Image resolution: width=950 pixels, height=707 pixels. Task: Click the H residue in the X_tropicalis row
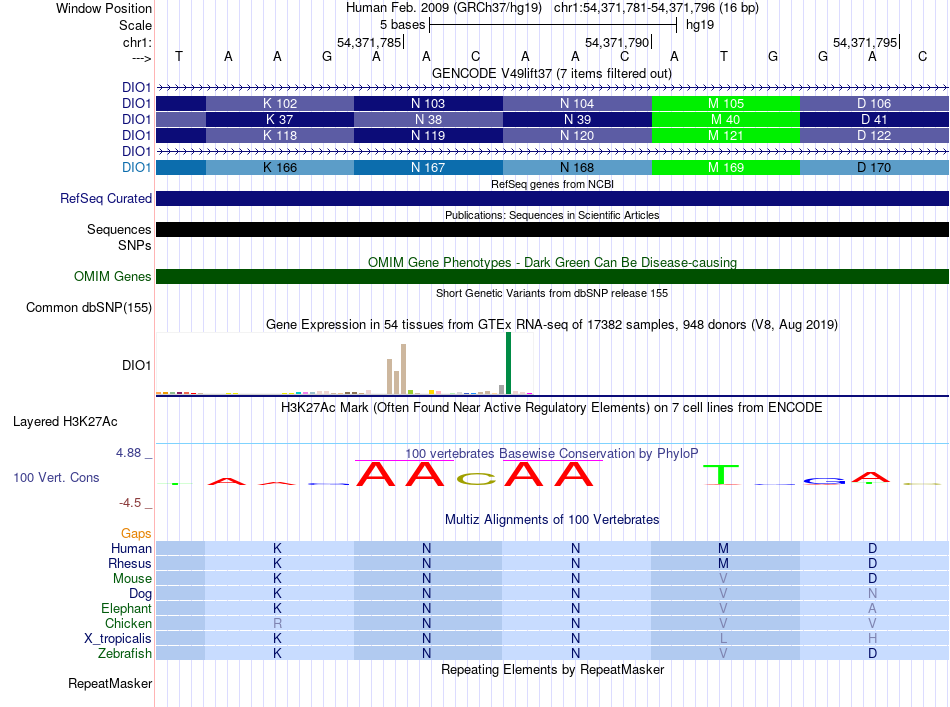coord(872,639)
